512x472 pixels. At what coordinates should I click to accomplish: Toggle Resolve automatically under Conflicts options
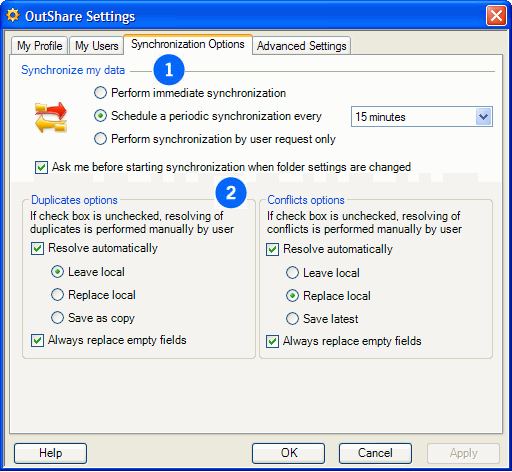(272, 249)
